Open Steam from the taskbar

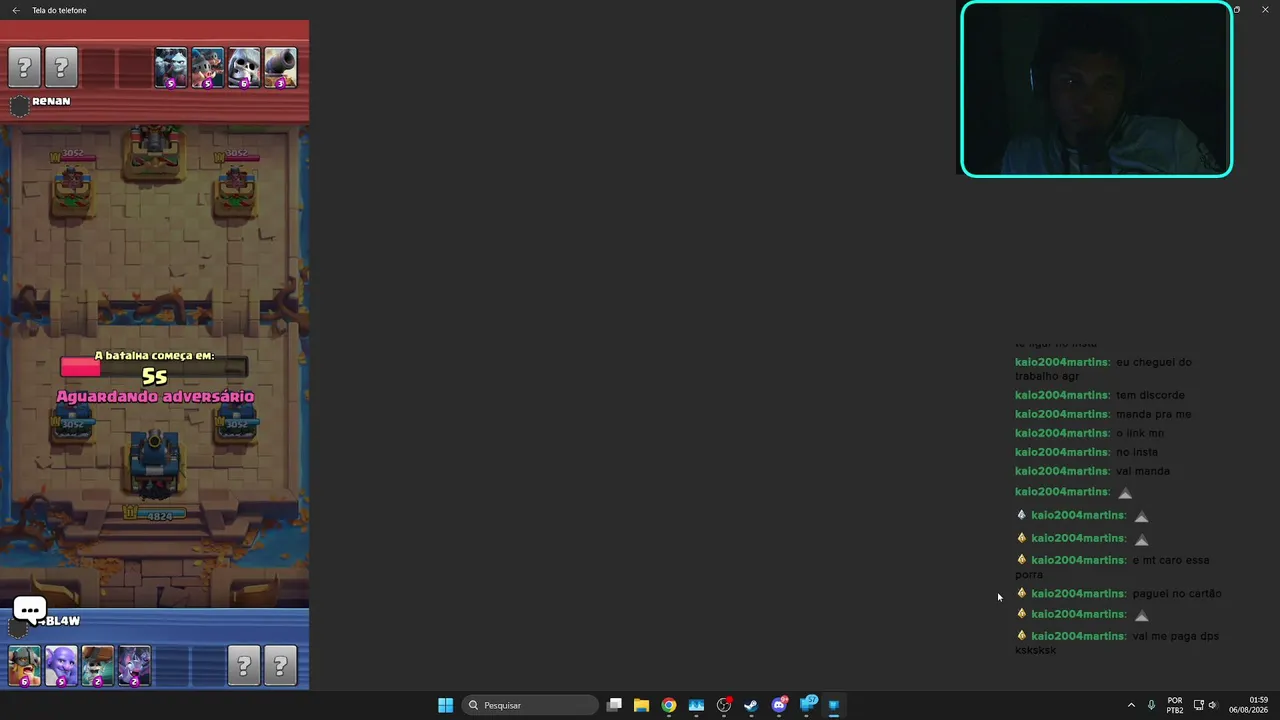point(751,705)
